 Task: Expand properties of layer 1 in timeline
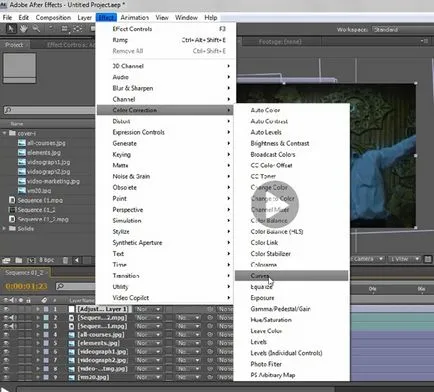point(38,309)
